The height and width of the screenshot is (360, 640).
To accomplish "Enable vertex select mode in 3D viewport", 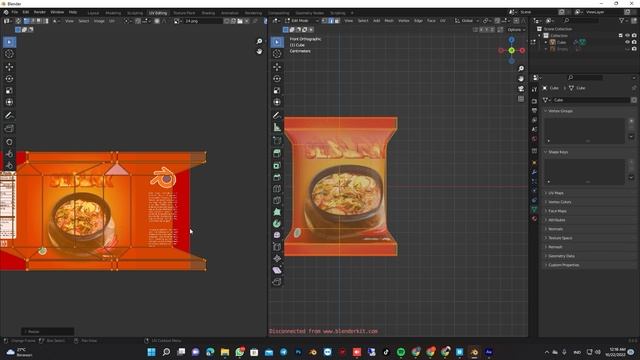I will tap(325, 21).
